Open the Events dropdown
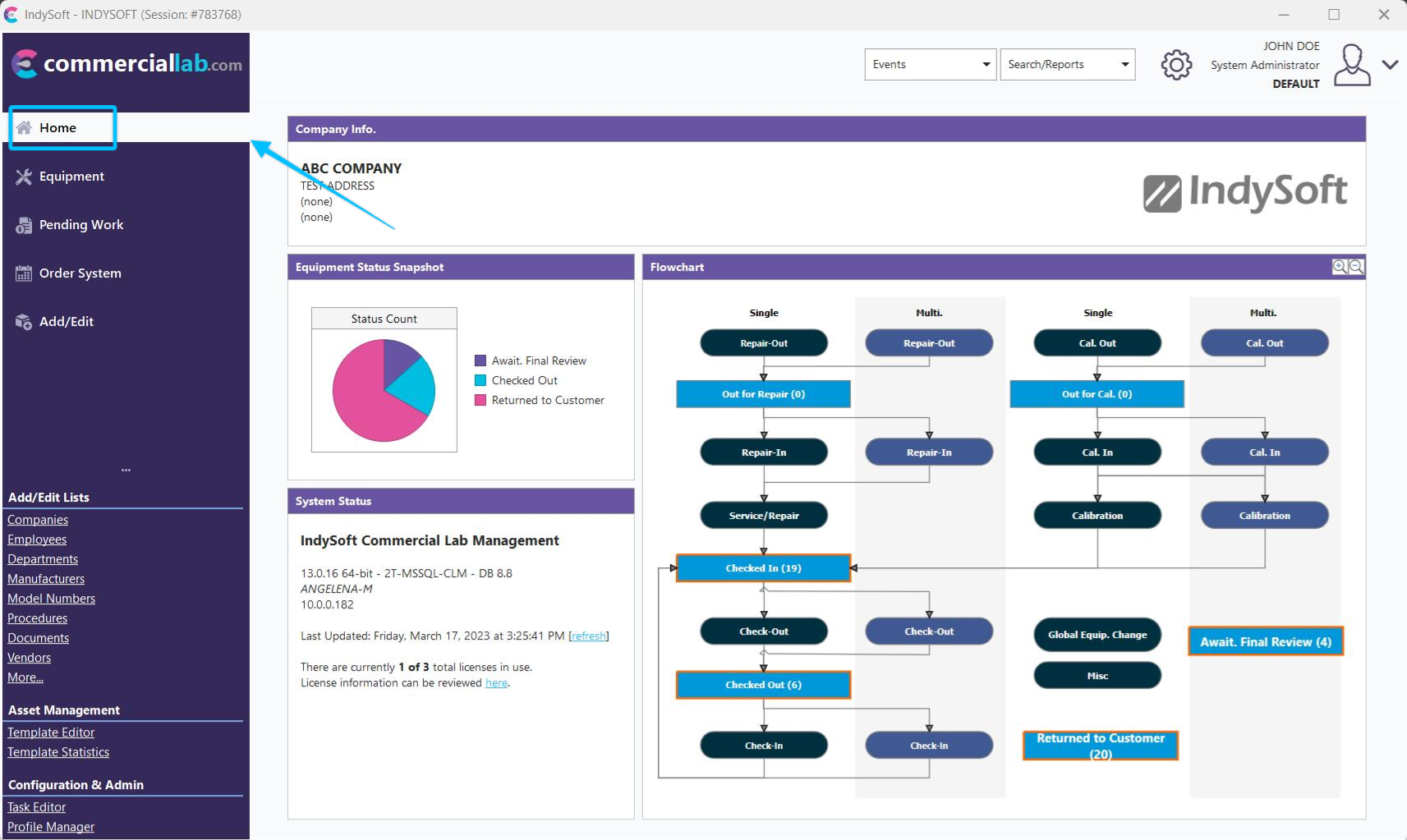The width and height of the screenshot is (1407, 840). point(931,65)
